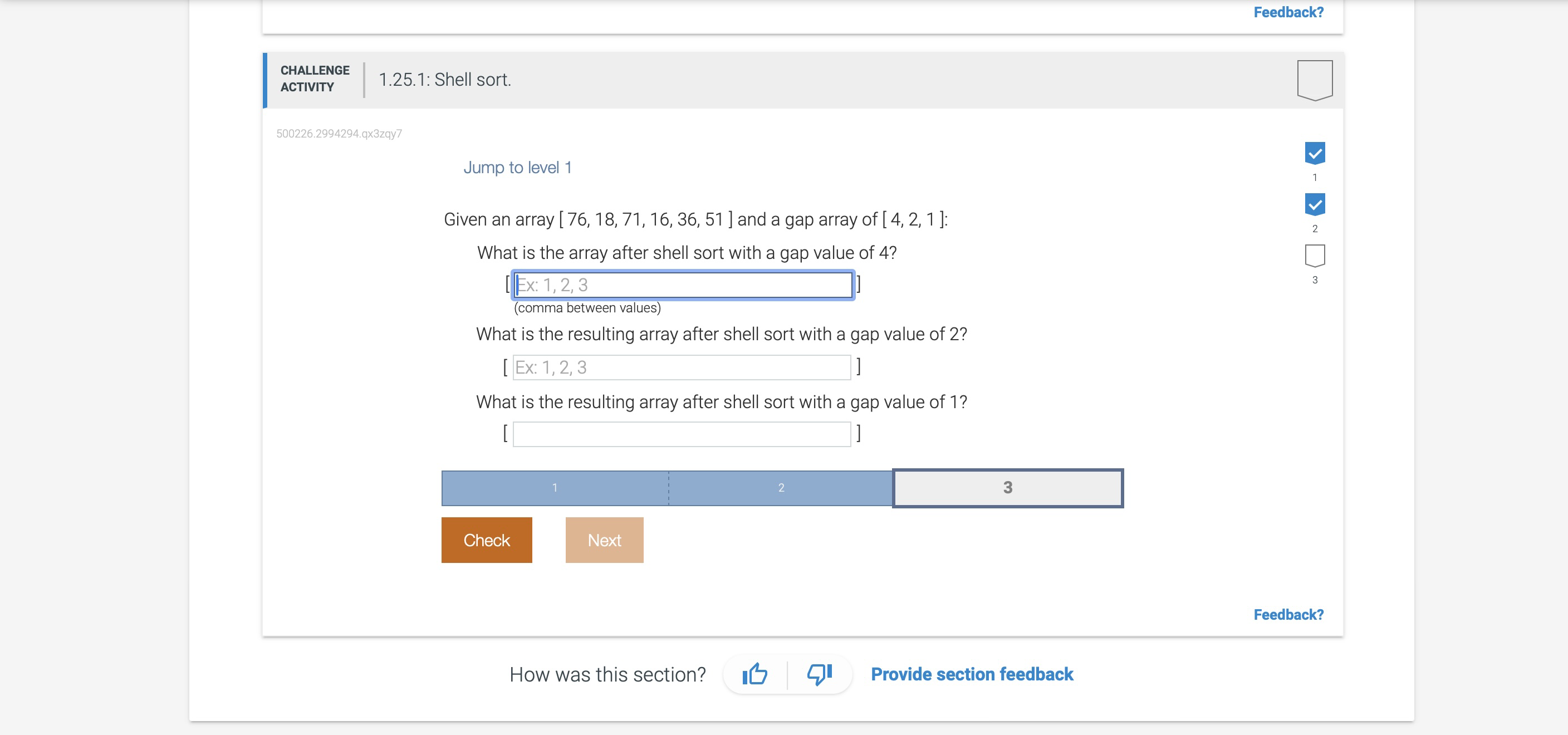Jump to level 1
1568x735 pixels.
coord(518,167)
